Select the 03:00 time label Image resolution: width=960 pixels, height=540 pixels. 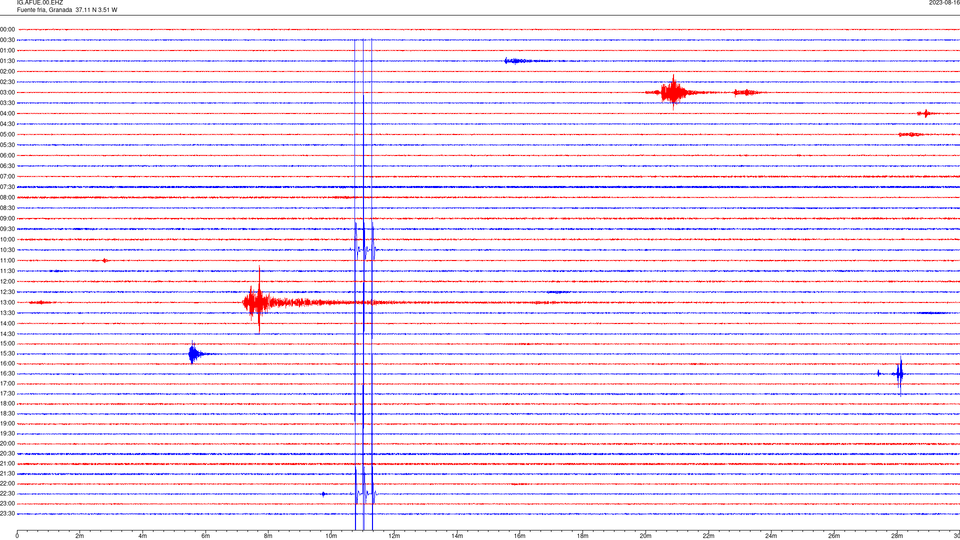tap(7, 92)
